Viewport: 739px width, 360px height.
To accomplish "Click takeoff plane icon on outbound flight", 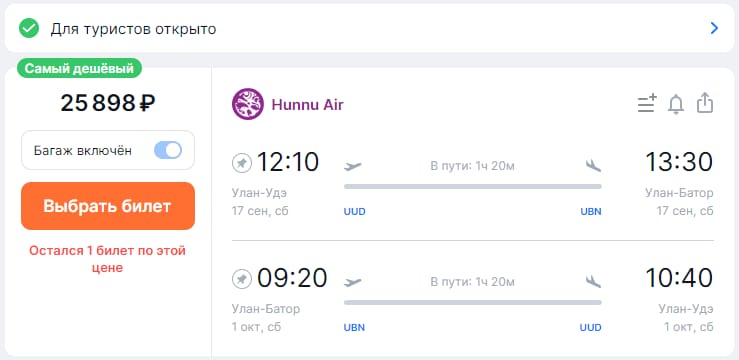I will pos(353,166).
